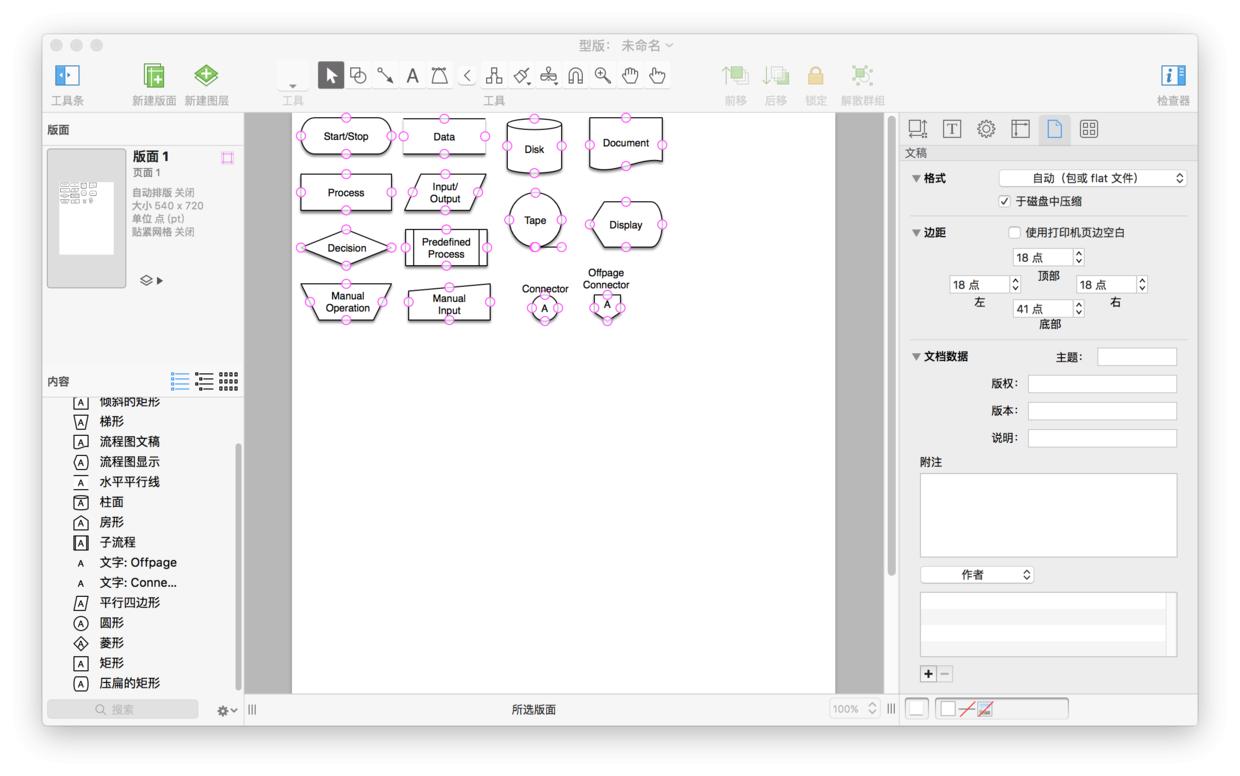Select the Shape drawing tool

pyautogui.click(x=357, y=75)
